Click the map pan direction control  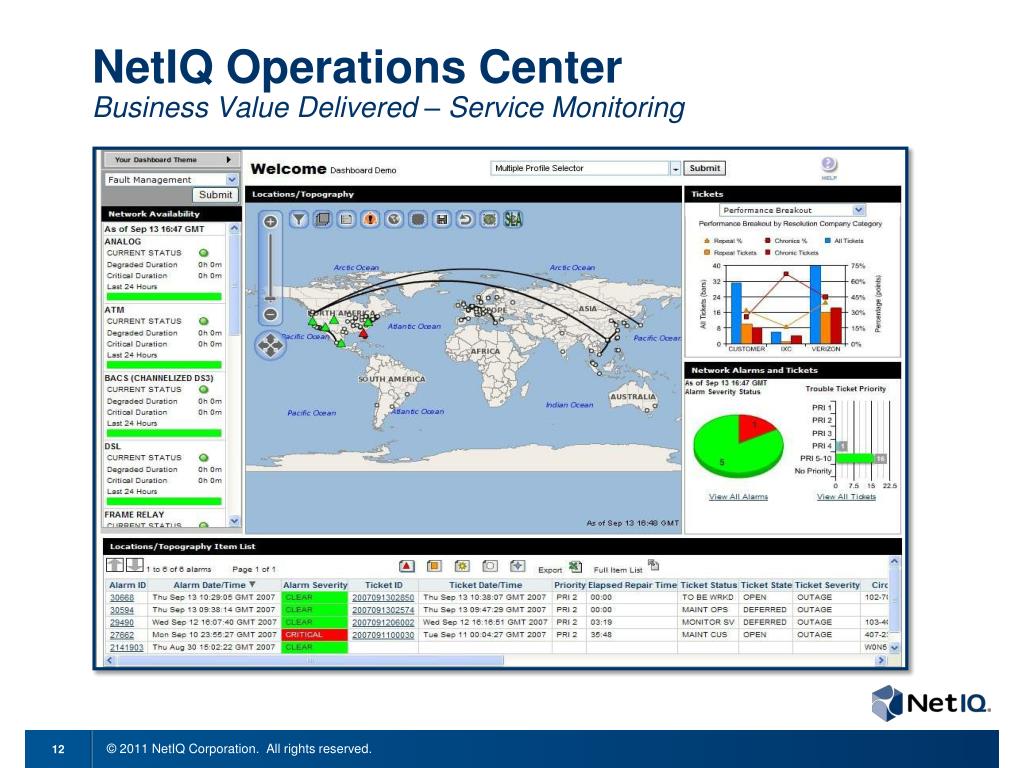(270, 345)
